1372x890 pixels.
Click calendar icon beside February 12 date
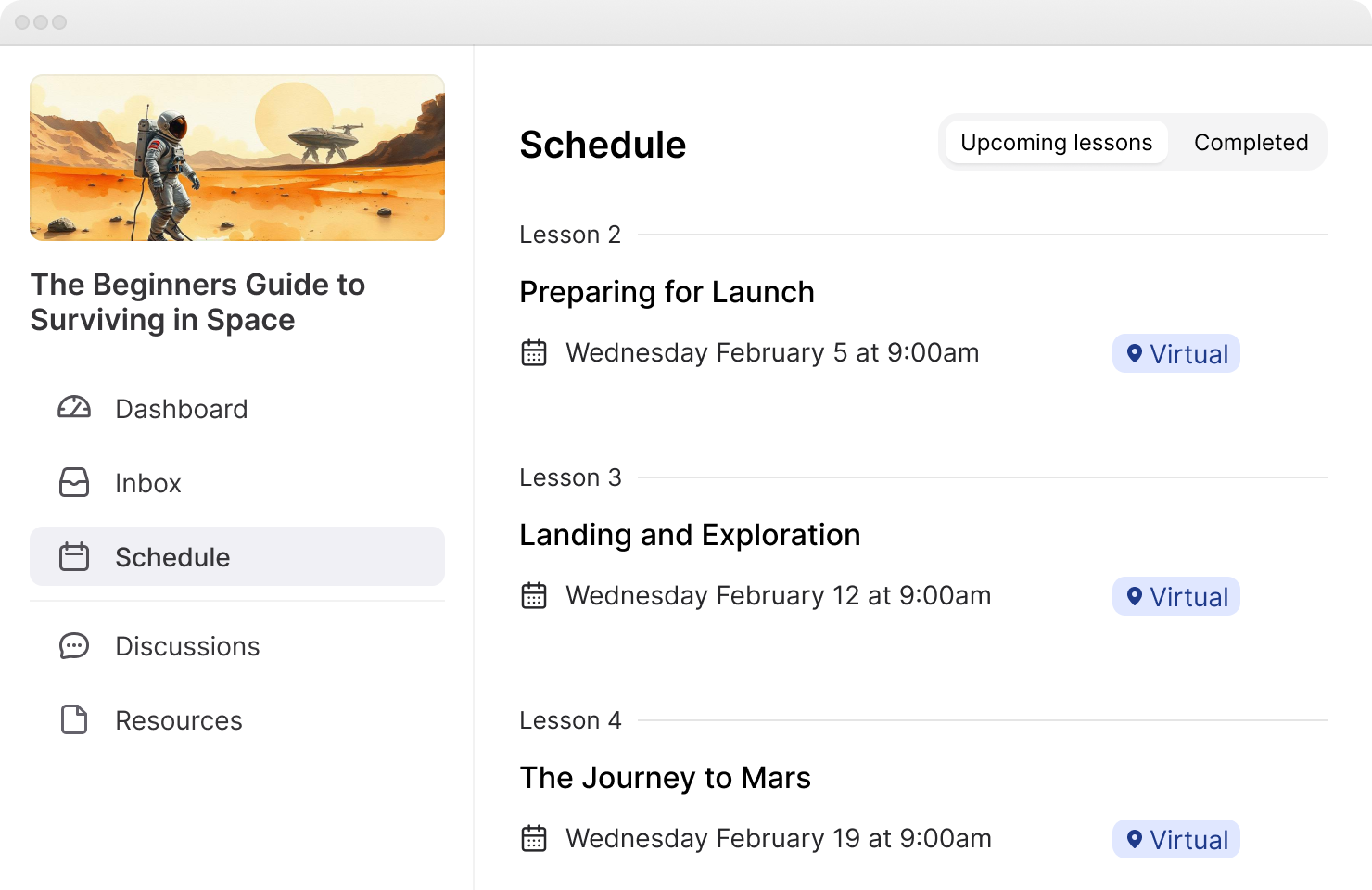click(534, 595)
